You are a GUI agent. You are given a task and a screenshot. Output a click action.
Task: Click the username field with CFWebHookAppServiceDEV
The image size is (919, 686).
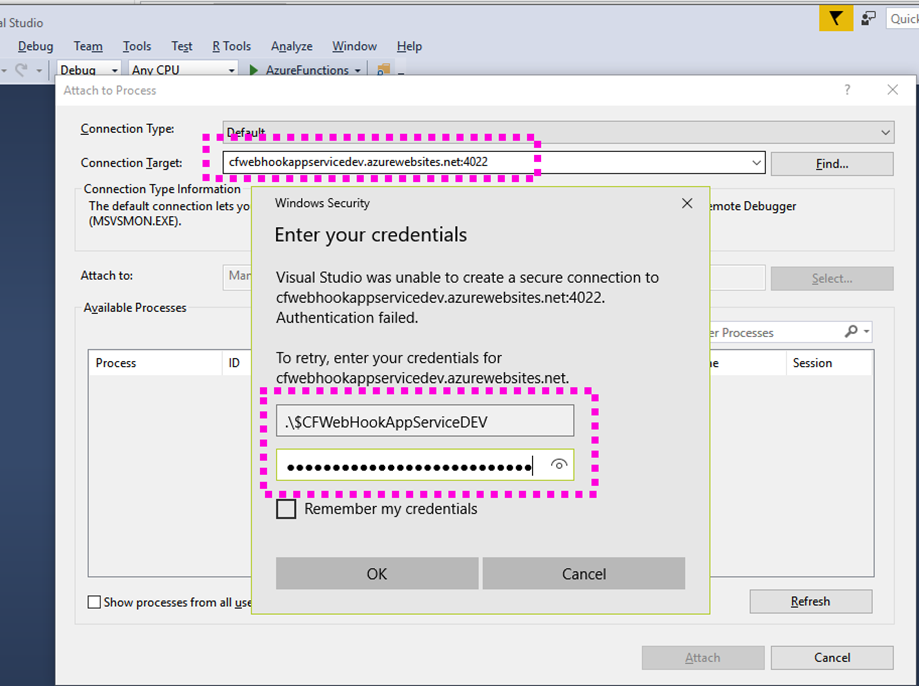pos(425,421)
